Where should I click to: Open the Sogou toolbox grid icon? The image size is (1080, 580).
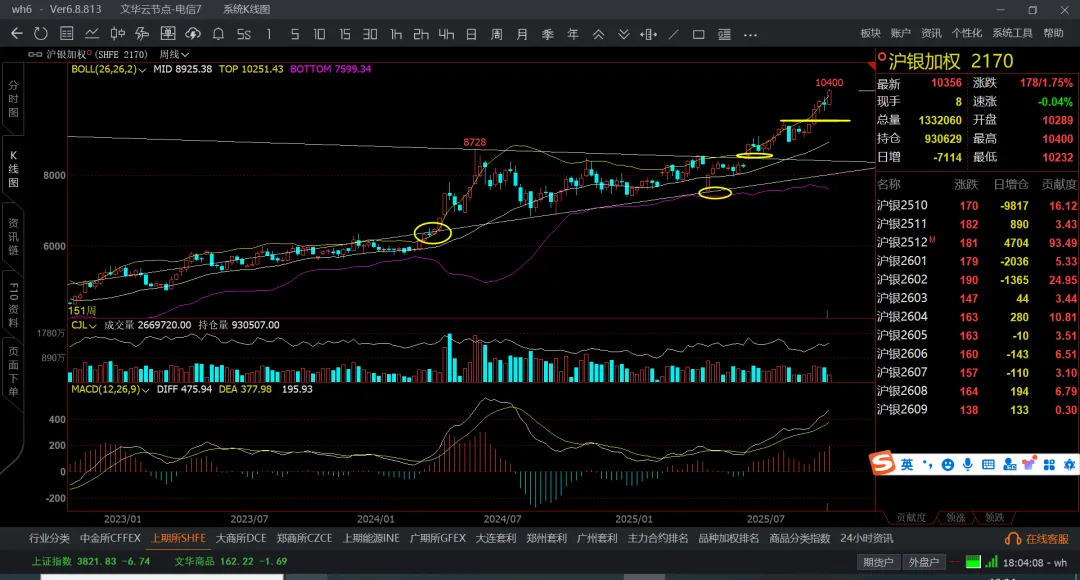pos(1049,465)
